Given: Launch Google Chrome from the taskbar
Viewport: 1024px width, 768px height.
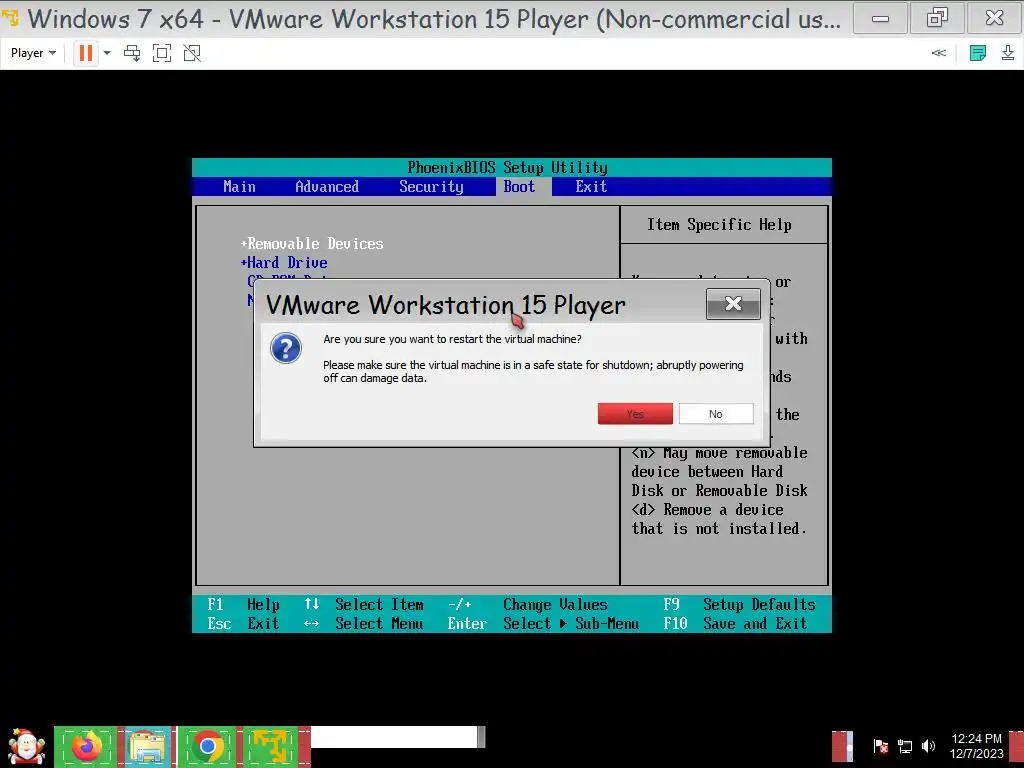Looking at the screenshot, I should click(x=208, y=746).
